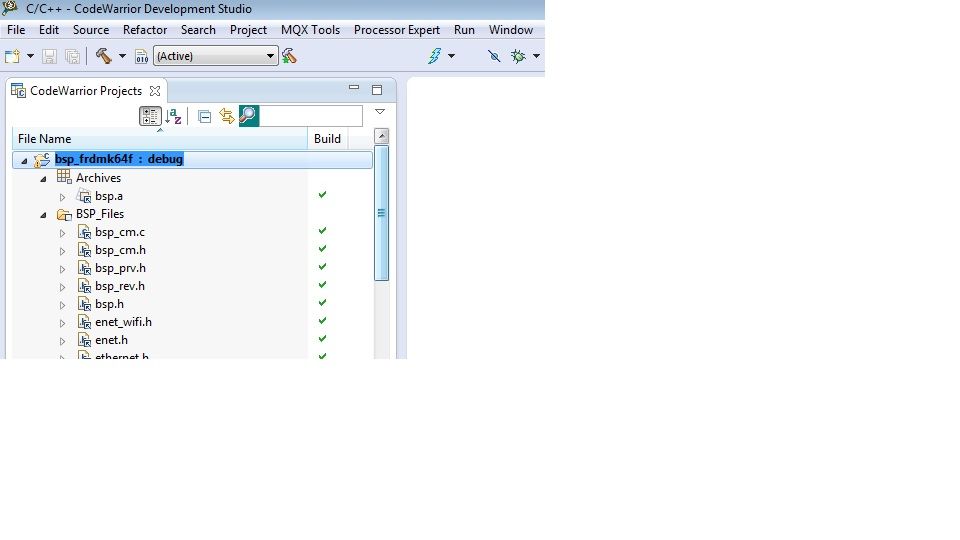Open the Project menu

tap(248, 30)
